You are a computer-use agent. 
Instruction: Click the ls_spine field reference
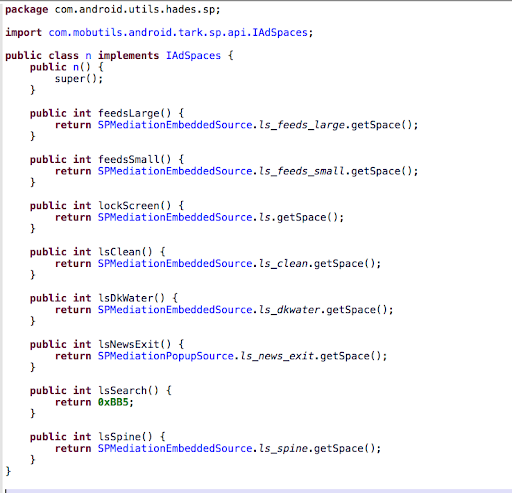284,448
